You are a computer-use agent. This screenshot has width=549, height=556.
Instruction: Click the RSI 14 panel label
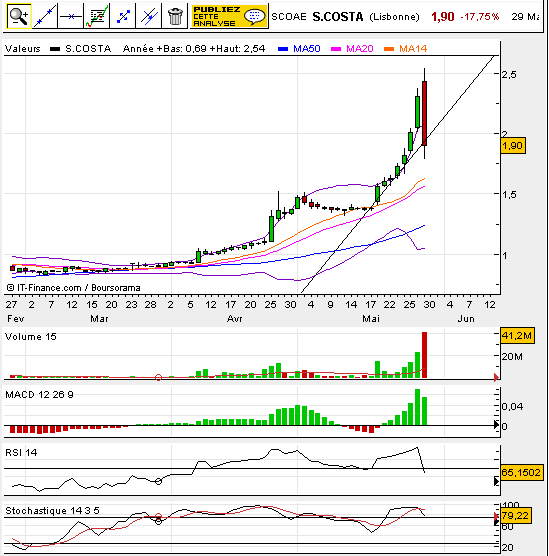21,452
